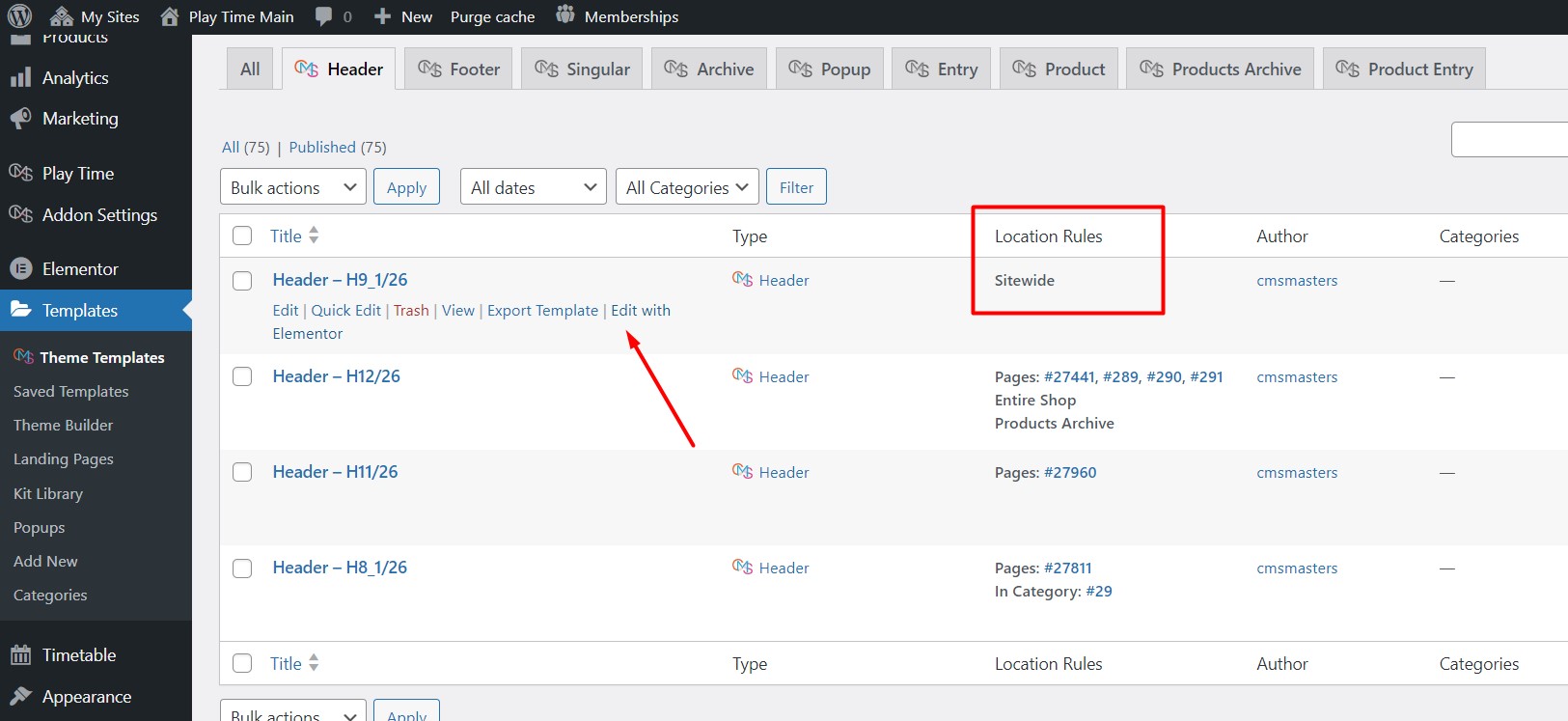Open the bottom Bulk actions dropdown
The image size is (1568, 721).
click(293, 710)
